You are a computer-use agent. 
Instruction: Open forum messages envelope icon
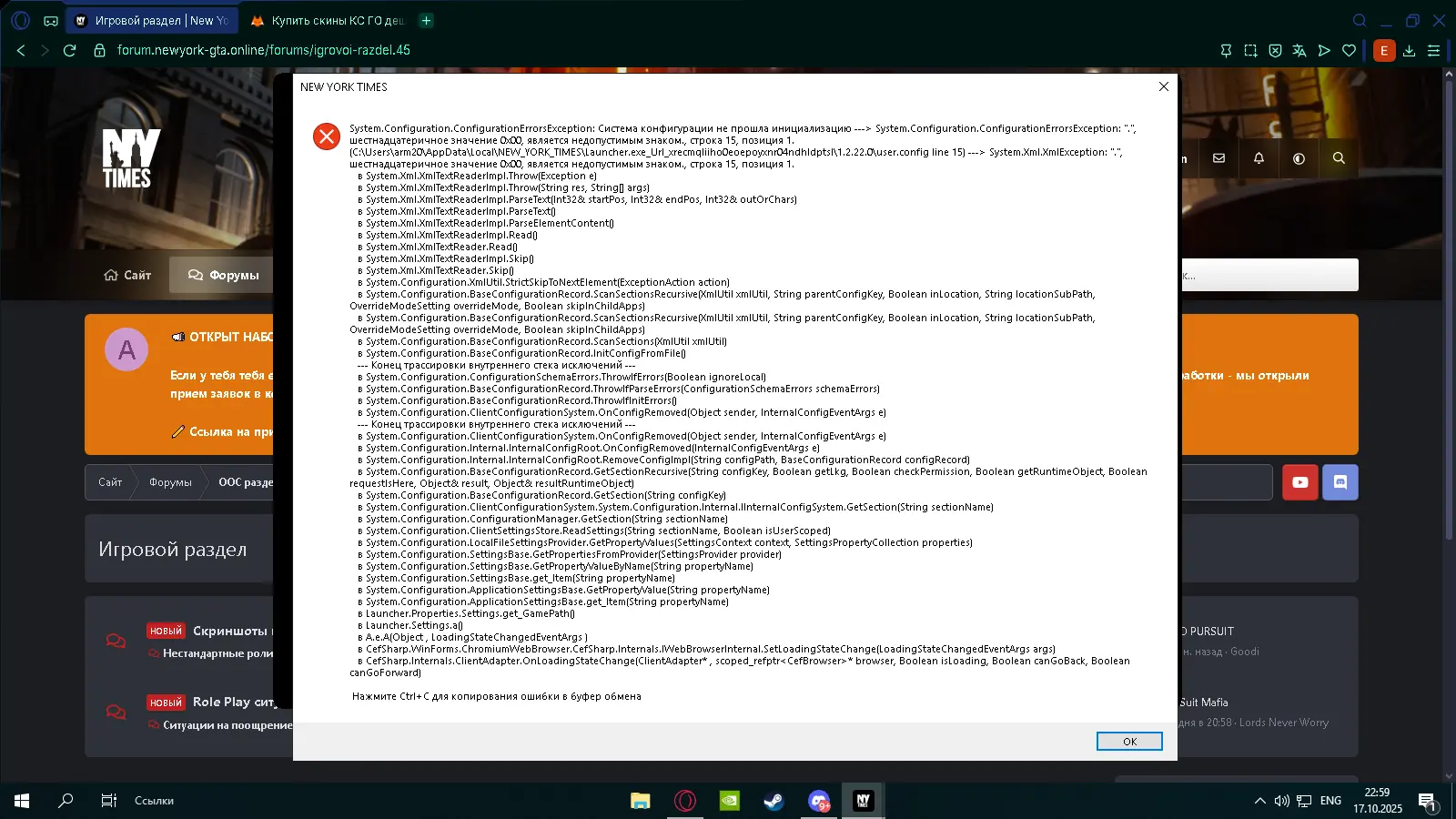tap(1218, 158)
